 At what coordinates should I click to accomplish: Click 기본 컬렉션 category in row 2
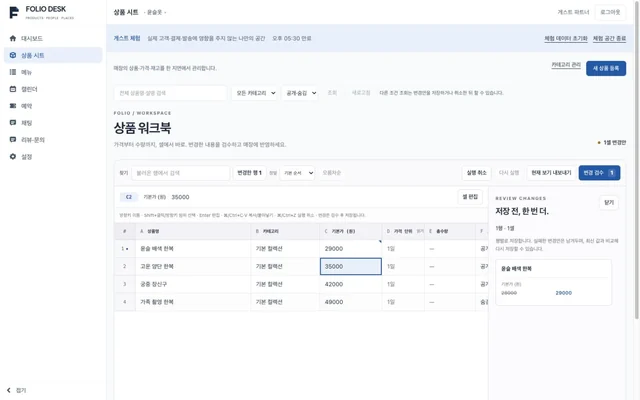[285, 267]
